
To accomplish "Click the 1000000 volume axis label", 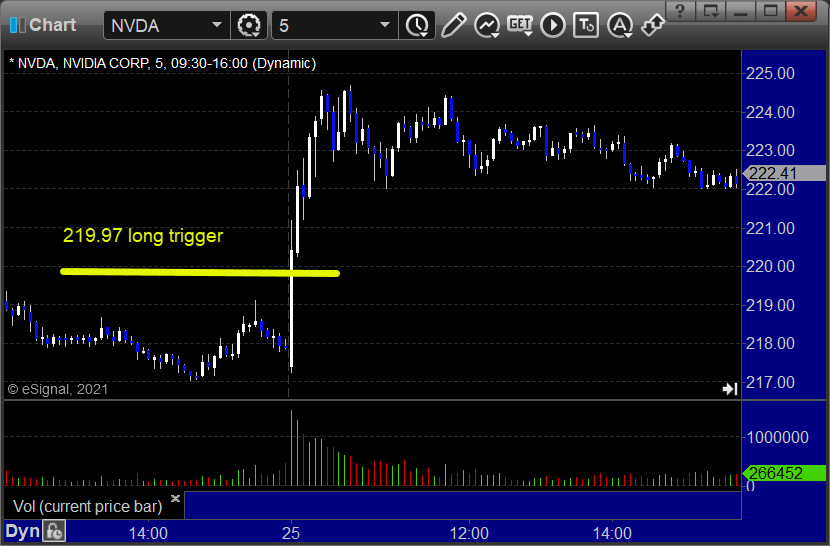I will point(778,437).
